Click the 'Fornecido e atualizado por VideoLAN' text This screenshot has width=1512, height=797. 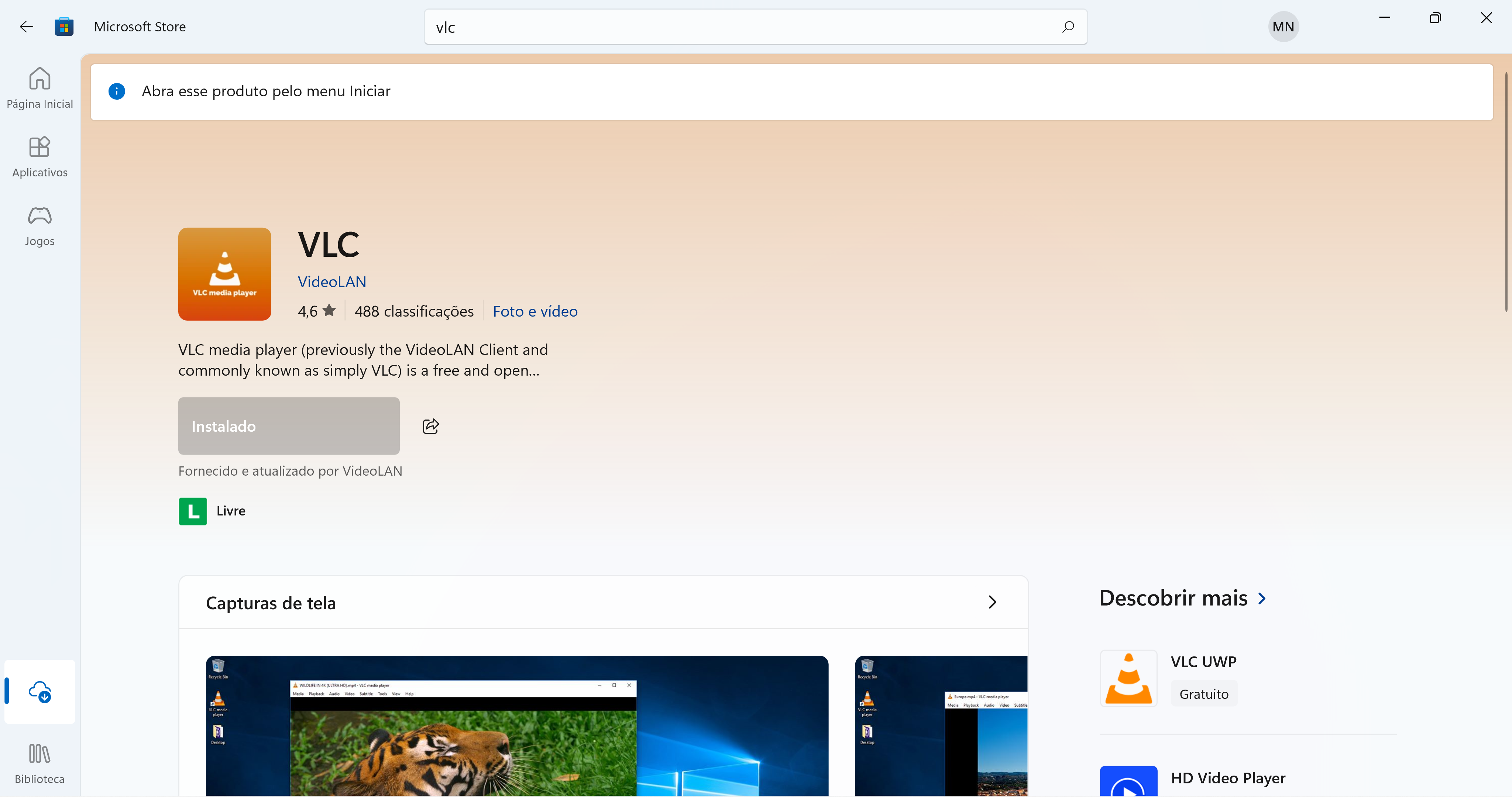[x=291, y=471]
